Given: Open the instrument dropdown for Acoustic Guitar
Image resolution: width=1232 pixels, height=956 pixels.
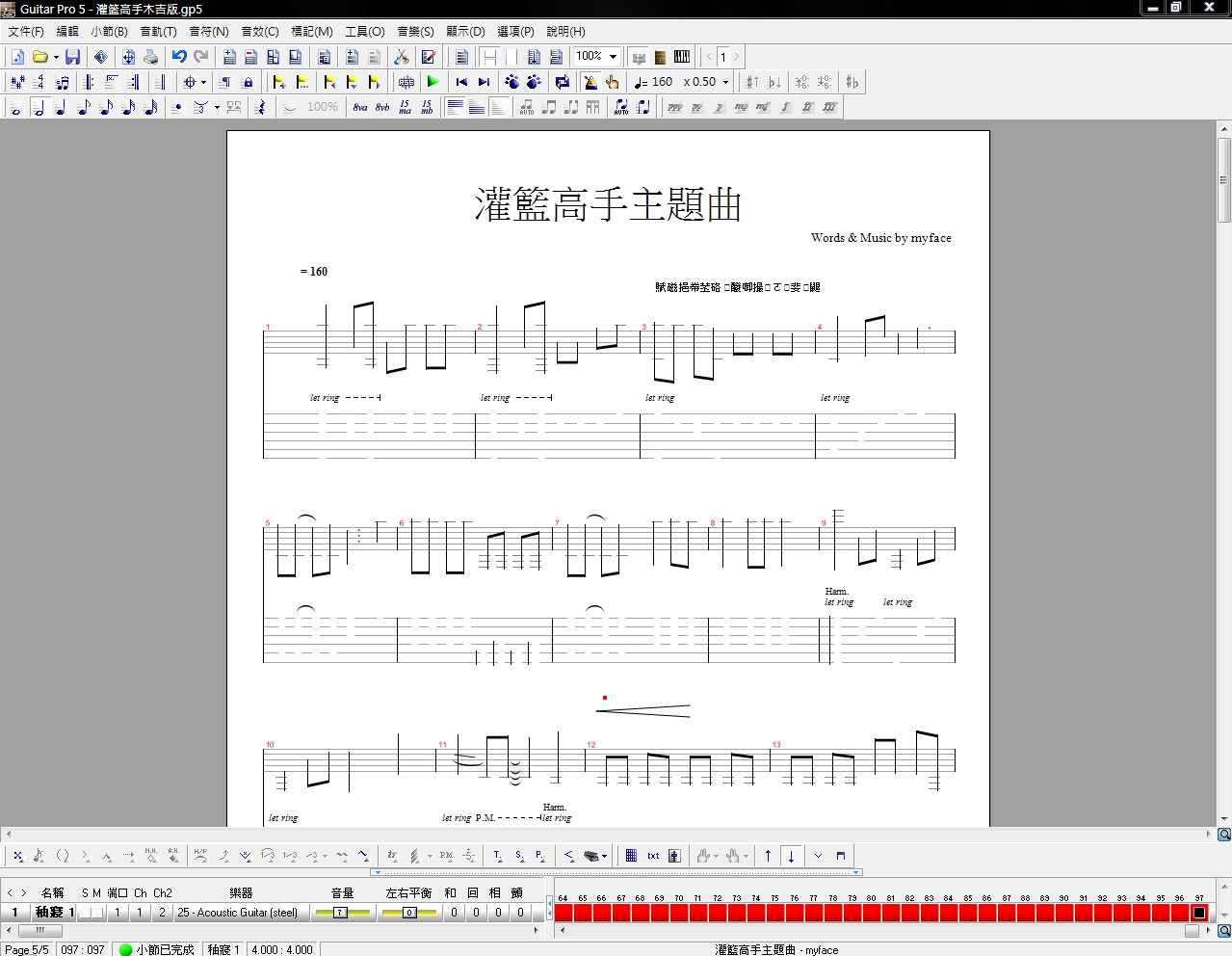Looking at the screenshot, I should click(241, 913).
